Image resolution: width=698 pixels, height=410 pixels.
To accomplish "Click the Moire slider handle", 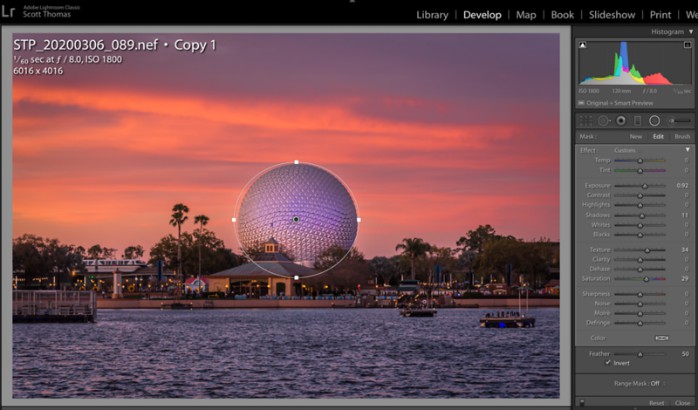I will (x=640, y=313).
